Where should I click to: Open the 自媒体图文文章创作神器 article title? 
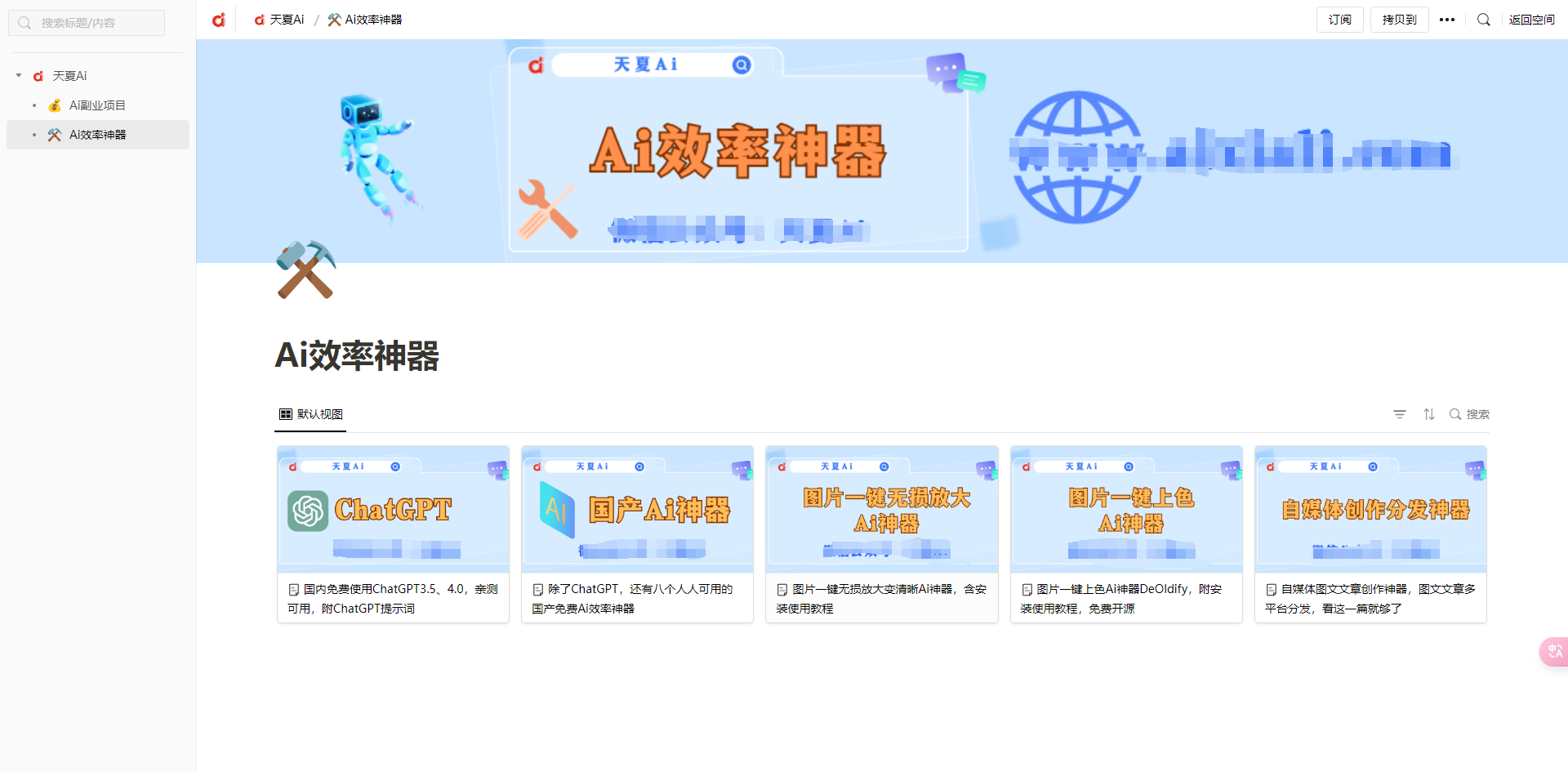[x=1370, y=599]
